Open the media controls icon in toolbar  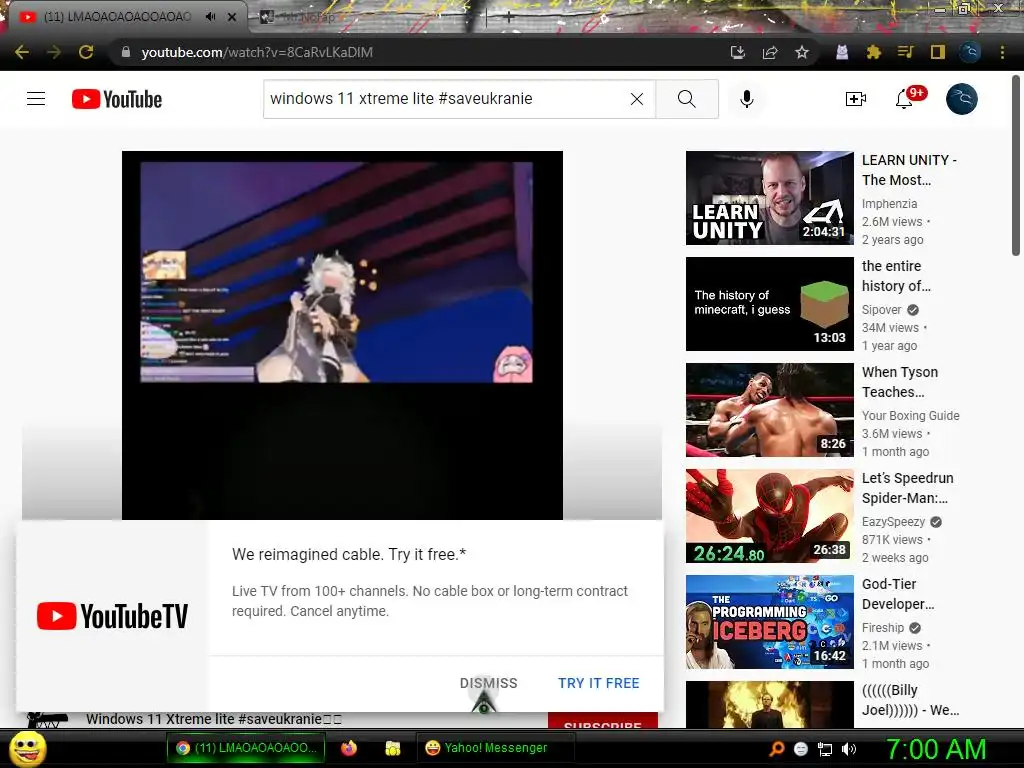tap(905, 52)
